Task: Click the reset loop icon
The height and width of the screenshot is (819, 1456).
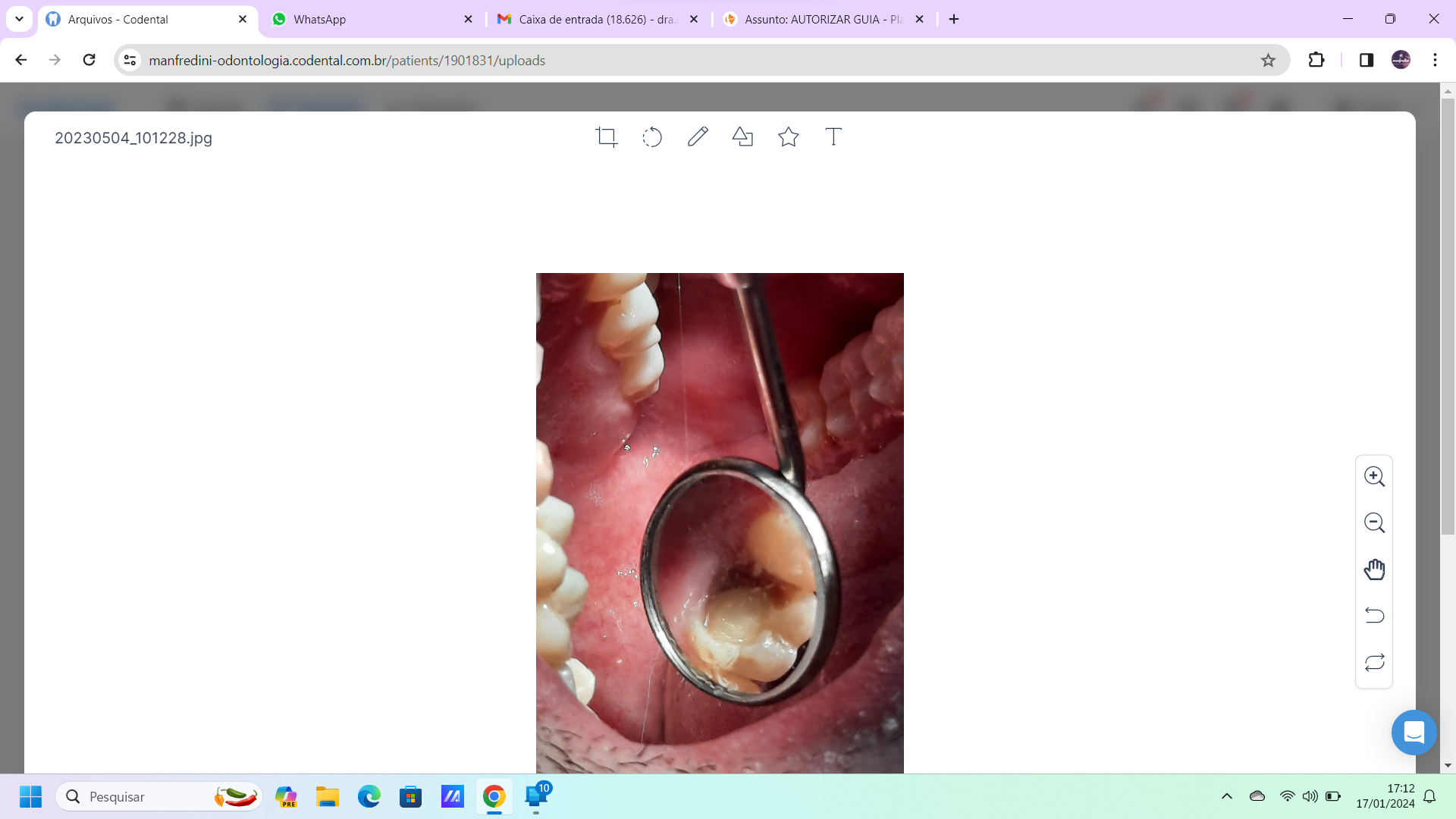Action: 1374,662
